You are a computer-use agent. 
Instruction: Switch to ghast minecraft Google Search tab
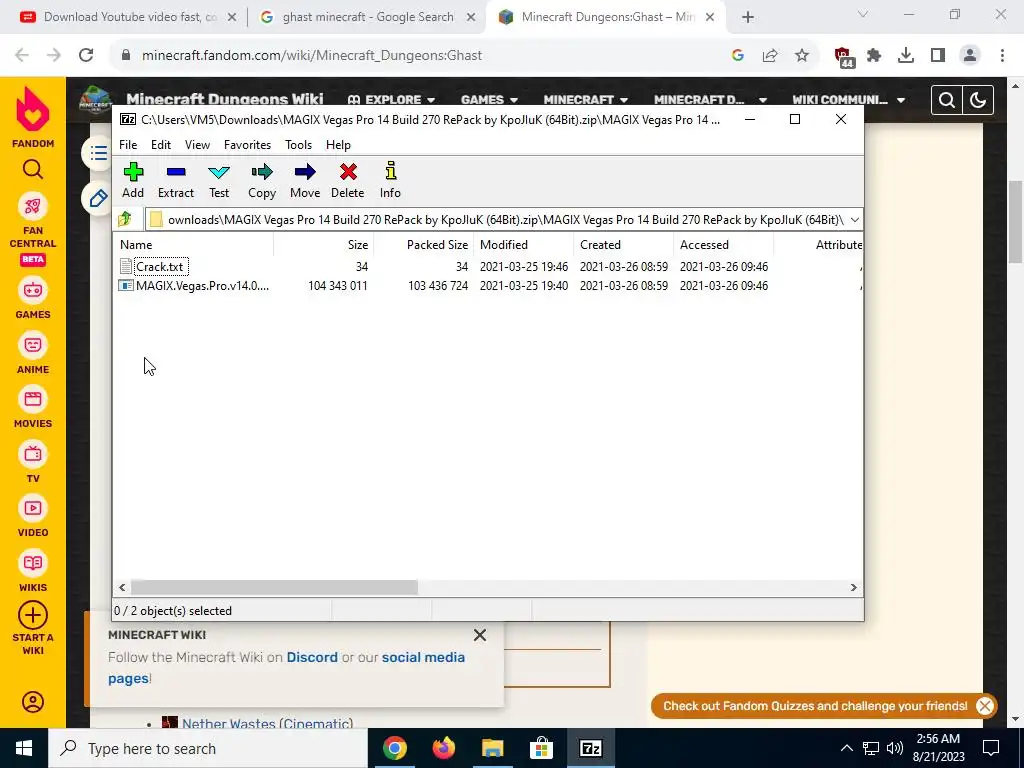tap(367, 17)
